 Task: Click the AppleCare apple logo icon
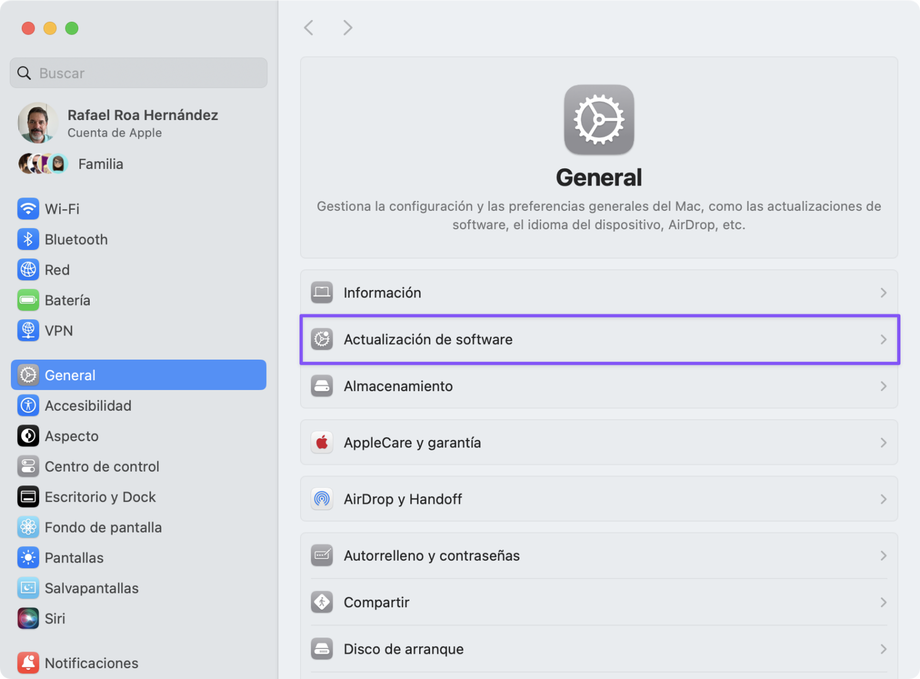tap(322, 443)
